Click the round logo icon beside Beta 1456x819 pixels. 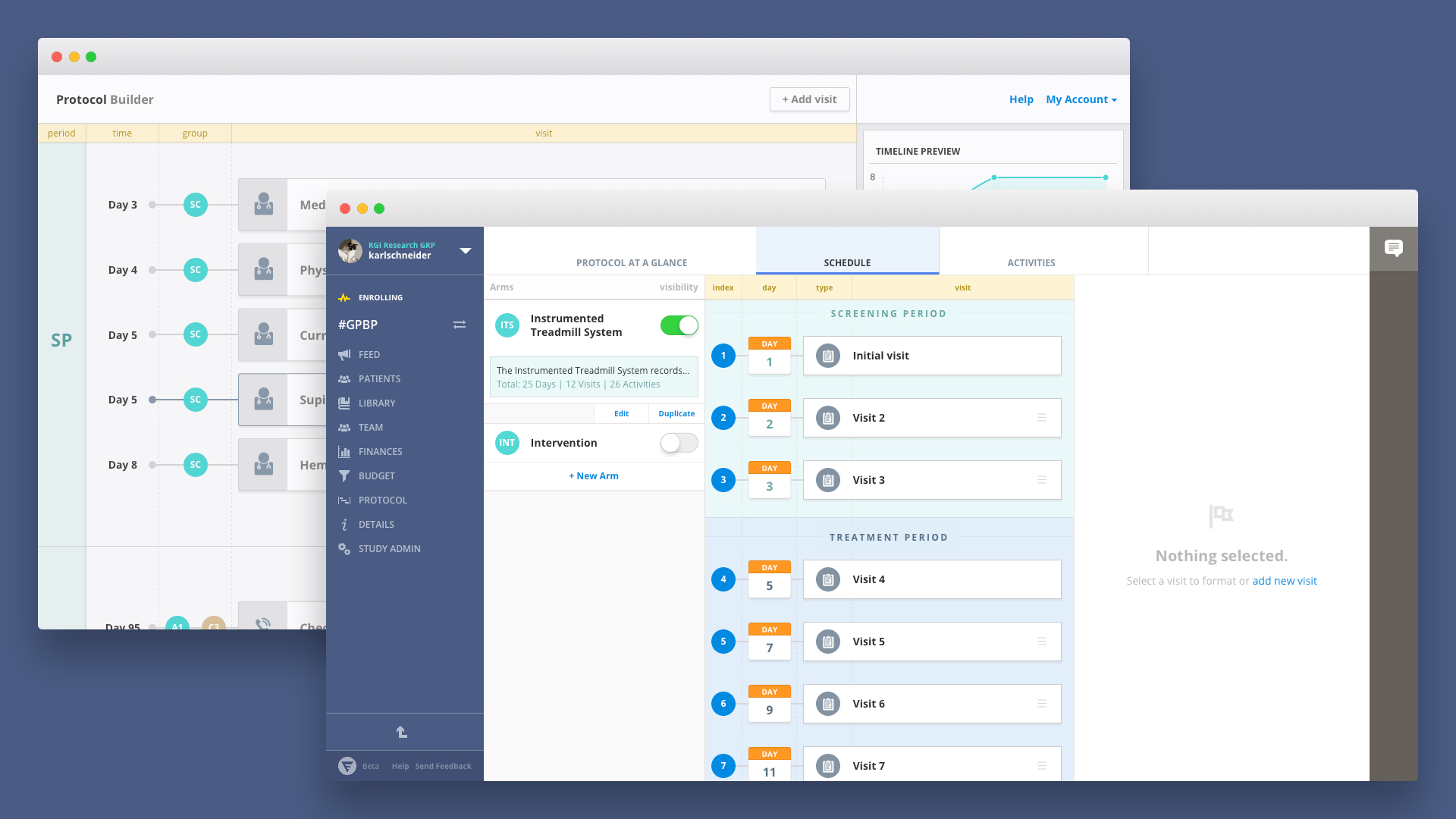pos(347,766)
